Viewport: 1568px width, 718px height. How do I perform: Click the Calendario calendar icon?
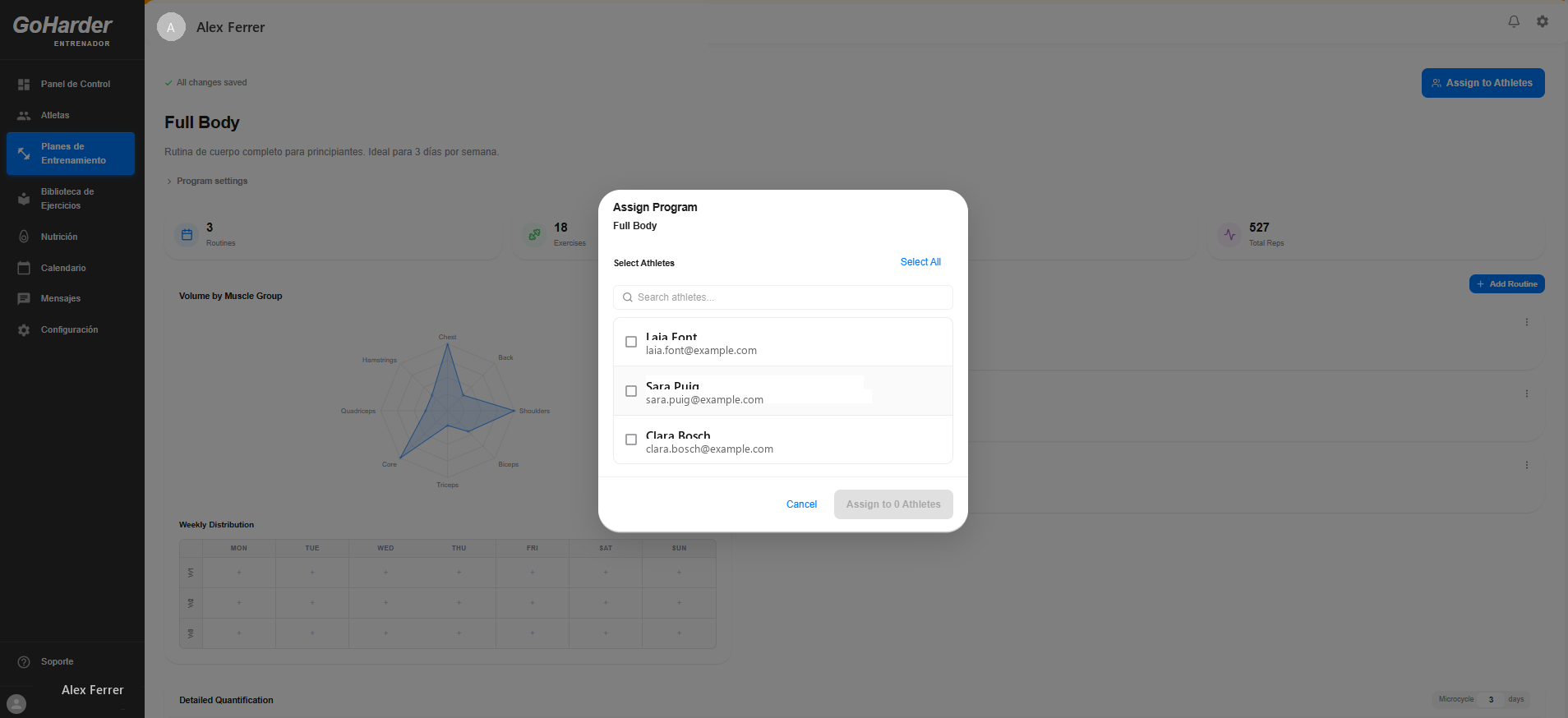[24, 268]
